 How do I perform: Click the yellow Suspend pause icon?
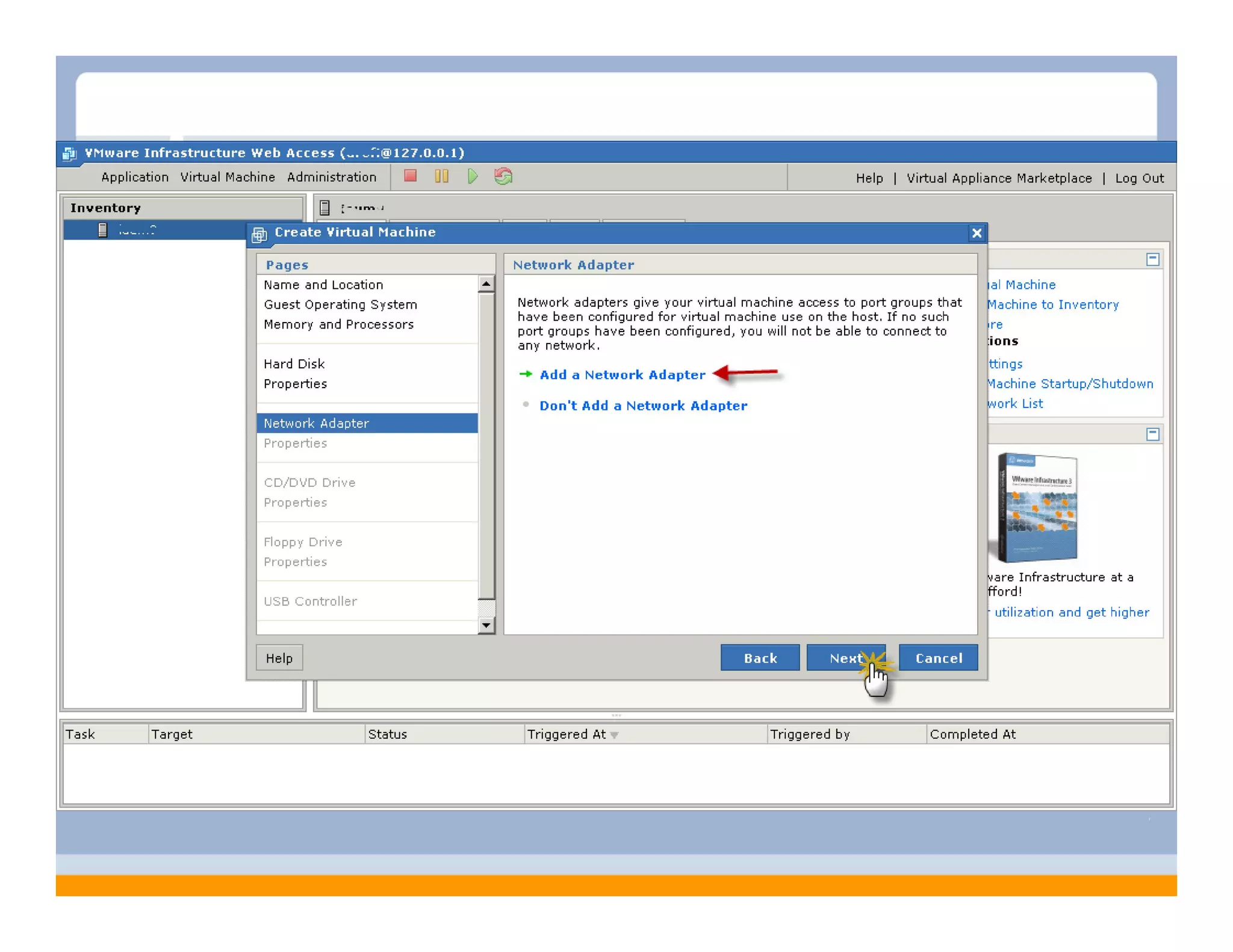click(x=441, y=176)
